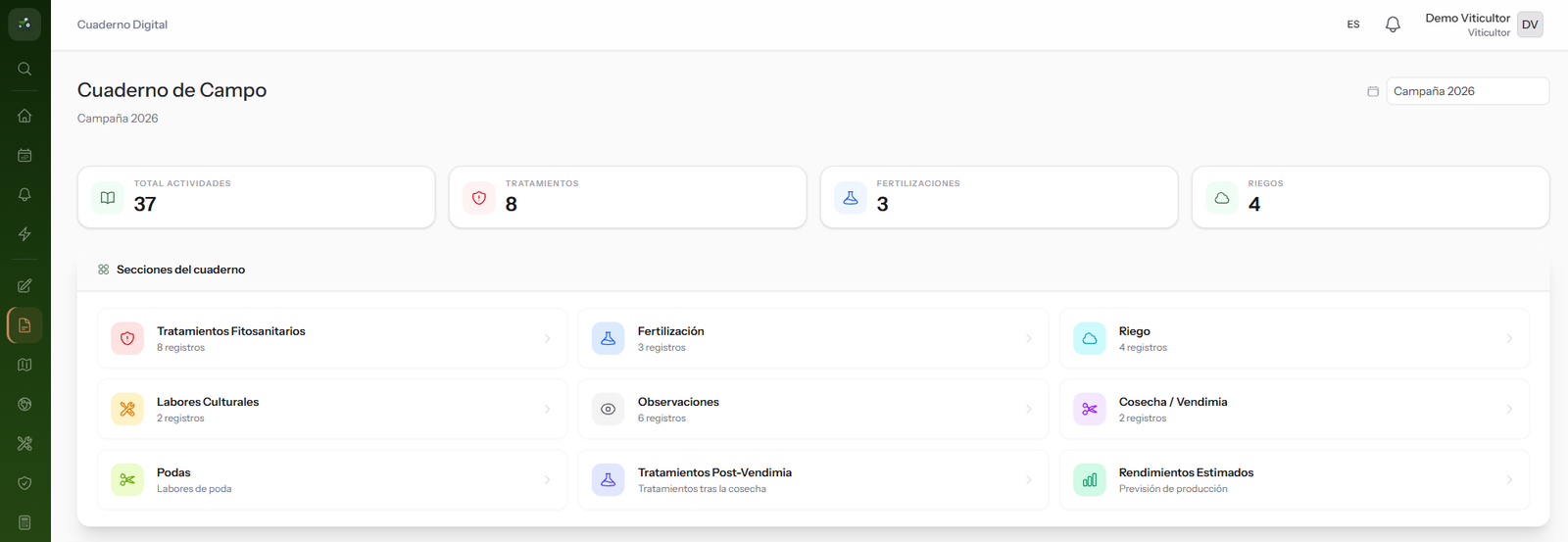Click the flask icon of Tratamientos Post-Vendimia
The image size is (1568, 542).
pos(609,479)
